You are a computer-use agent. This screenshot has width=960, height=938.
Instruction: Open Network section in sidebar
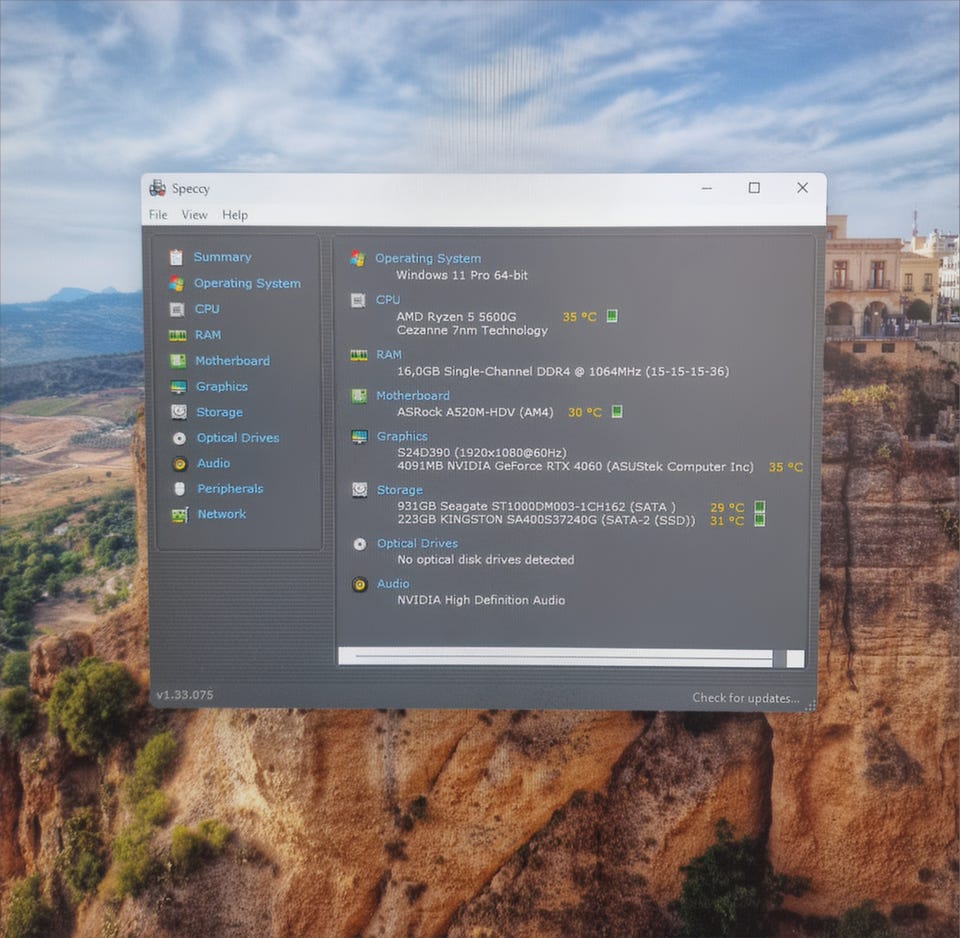coord(222,514)
